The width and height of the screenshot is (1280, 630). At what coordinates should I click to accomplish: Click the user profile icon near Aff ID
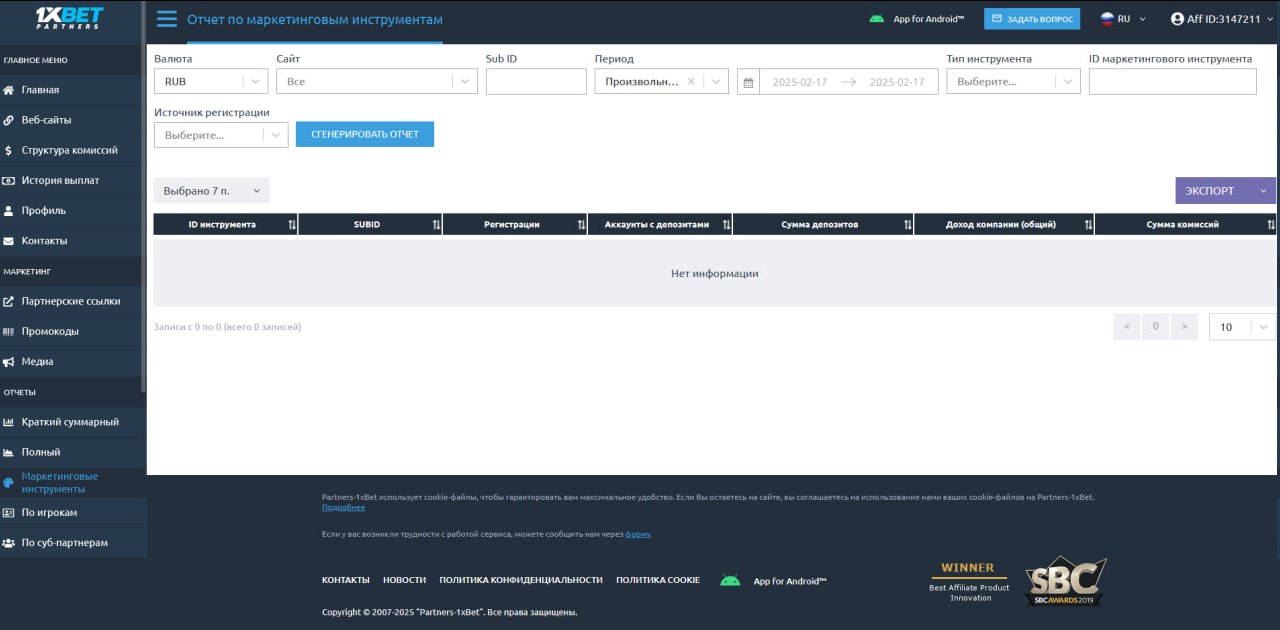1178,19
